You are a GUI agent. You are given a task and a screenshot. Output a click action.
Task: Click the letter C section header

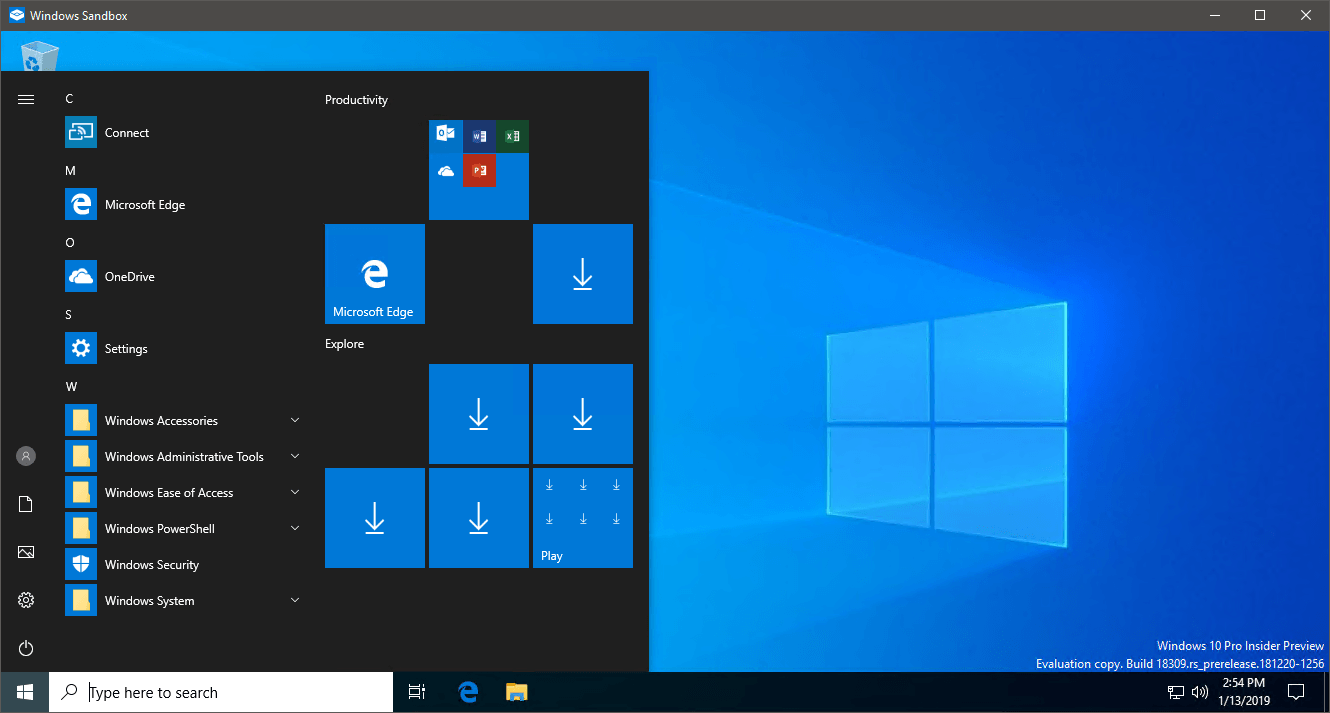tap(69, 98)
